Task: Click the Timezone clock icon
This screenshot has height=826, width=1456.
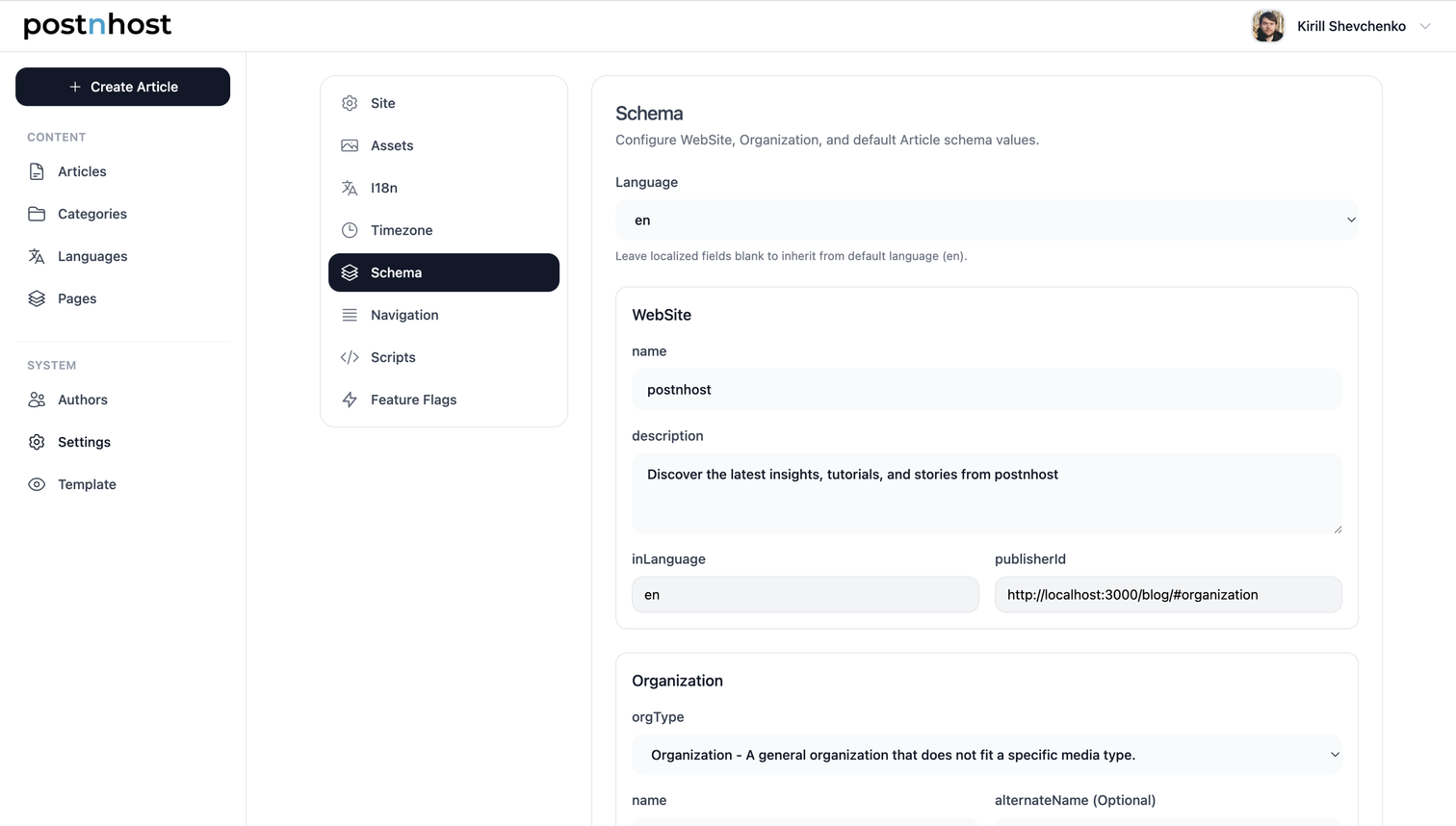Action: coord(350,230)
